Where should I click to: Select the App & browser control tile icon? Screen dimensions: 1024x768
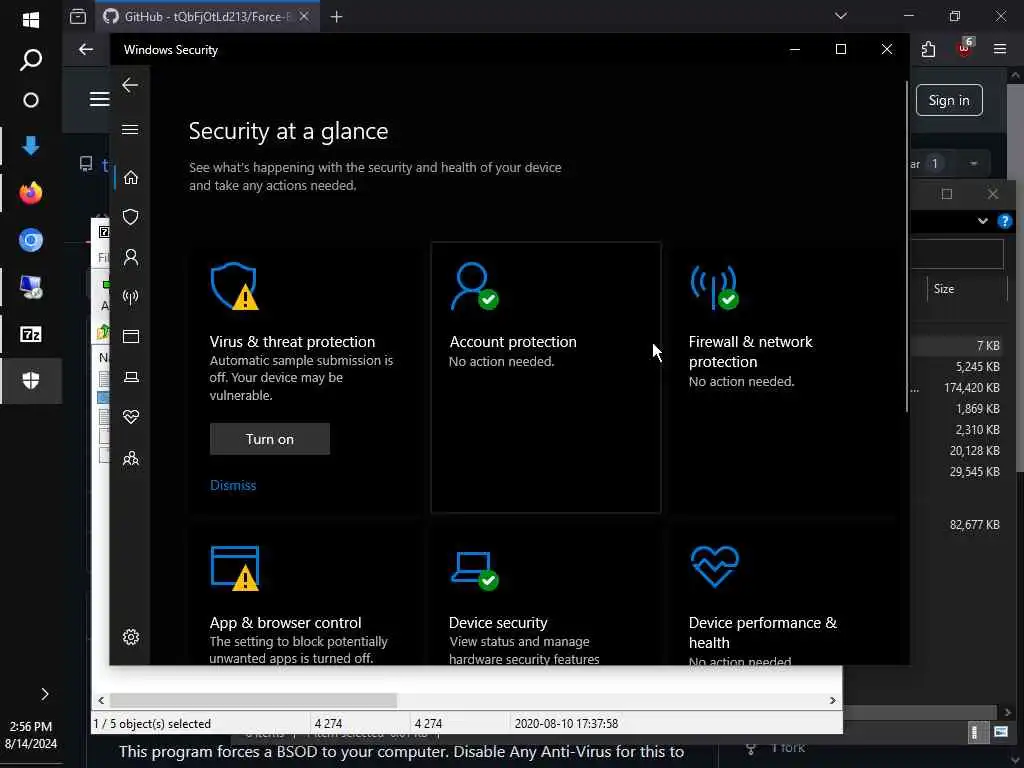(234, 568)
